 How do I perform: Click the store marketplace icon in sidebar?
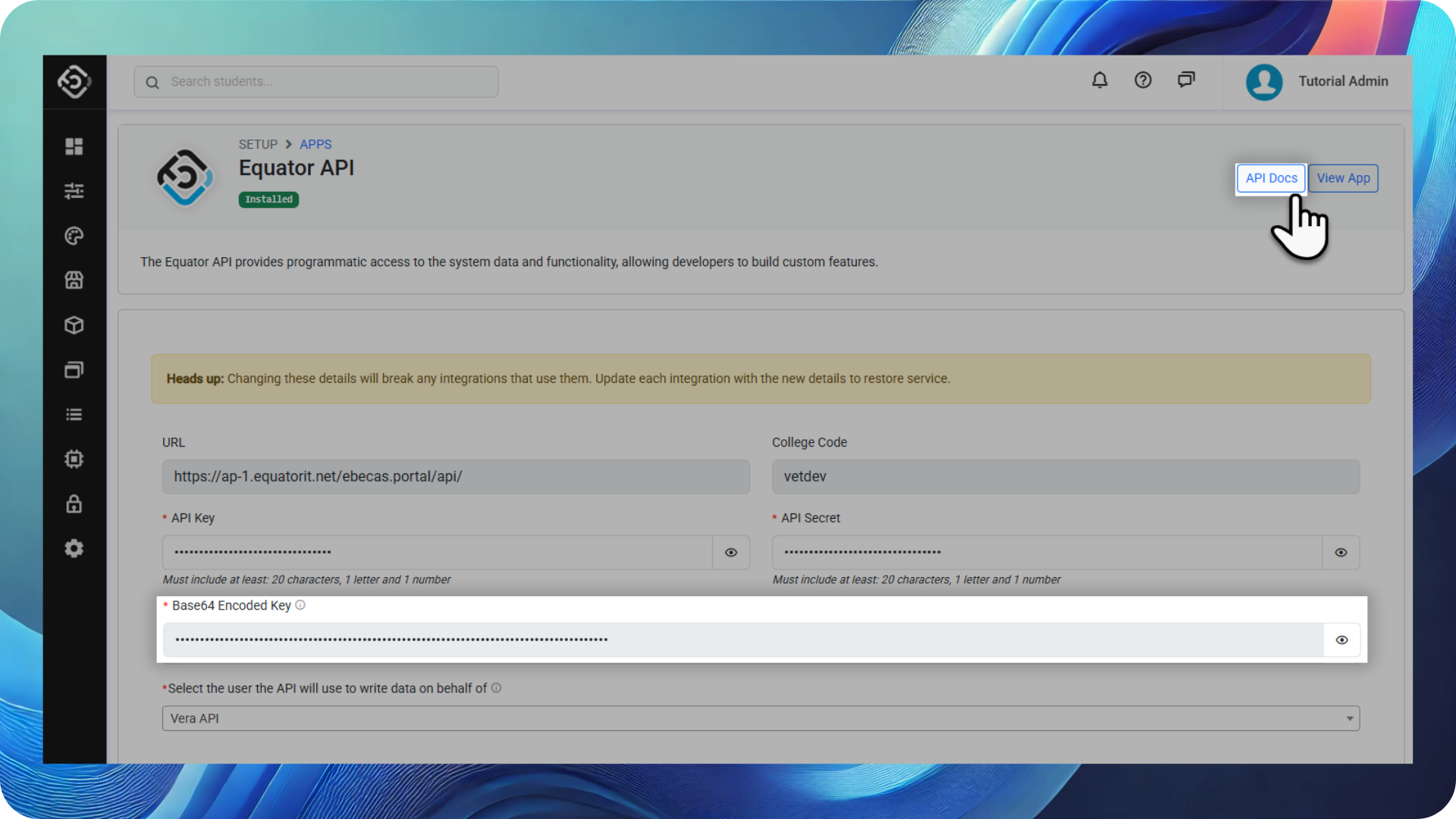(x=74, y=281)
